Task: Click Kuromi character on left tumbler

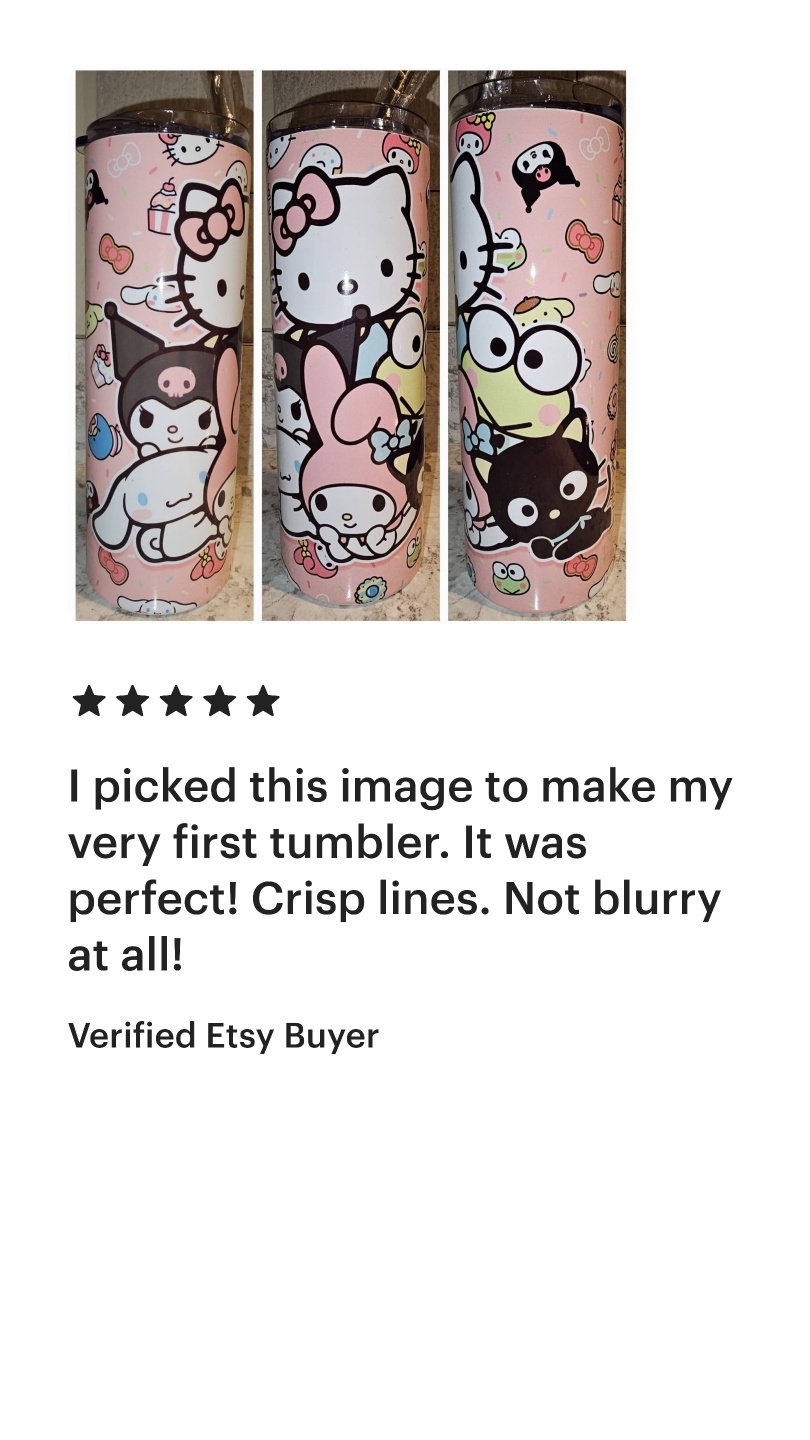Action: click(165, 385)
